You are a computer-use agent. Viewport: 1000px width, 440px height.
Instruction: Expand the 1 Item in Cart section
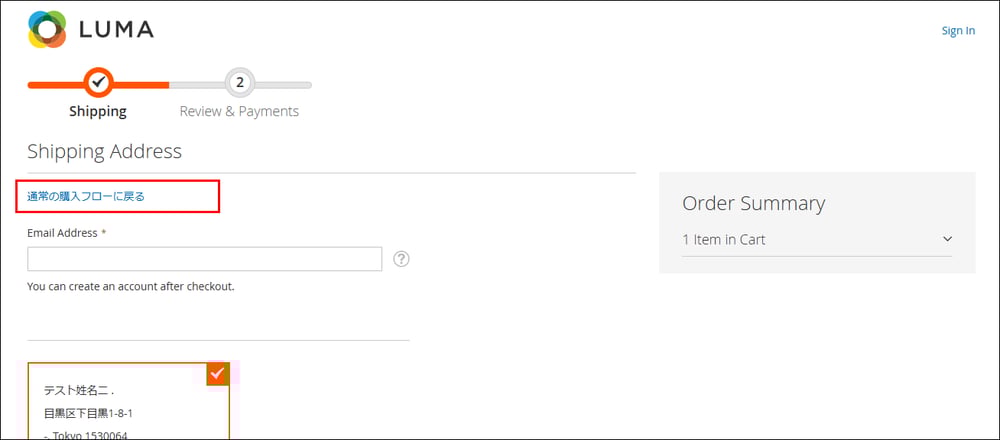[817, 240]
